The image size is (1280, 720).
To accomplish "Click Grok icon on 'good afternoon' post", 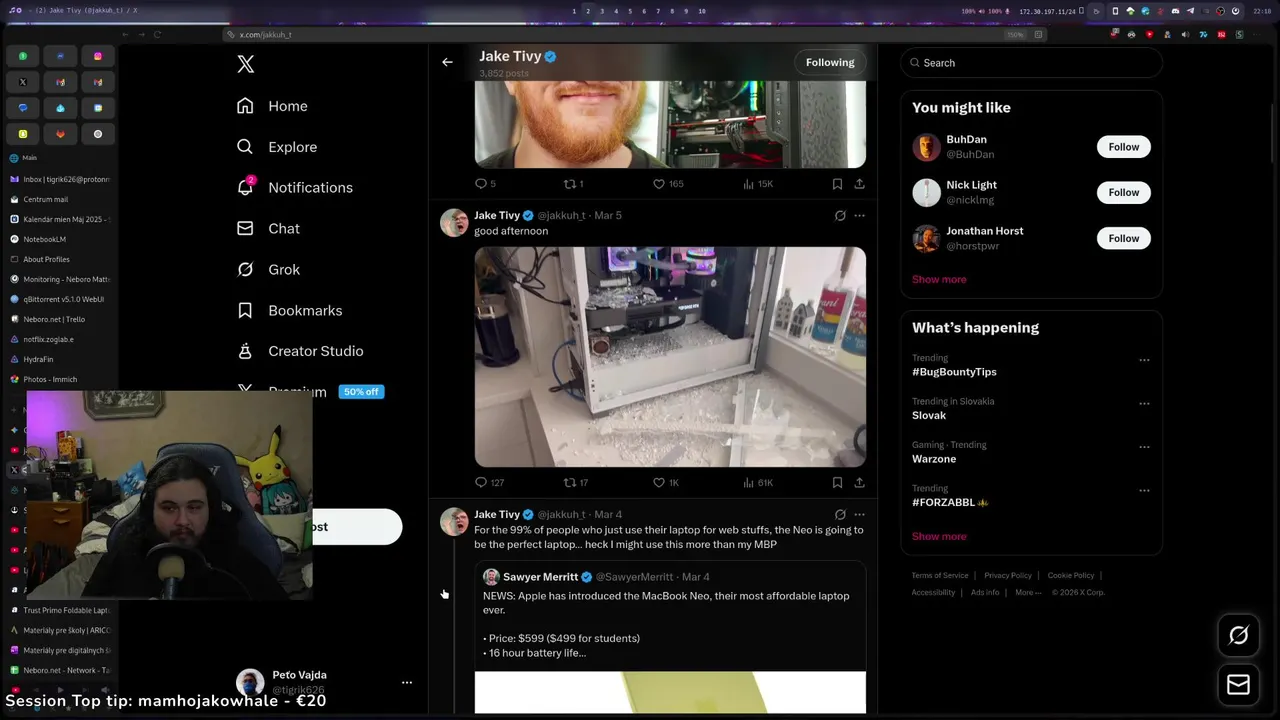I will point(840,215).
